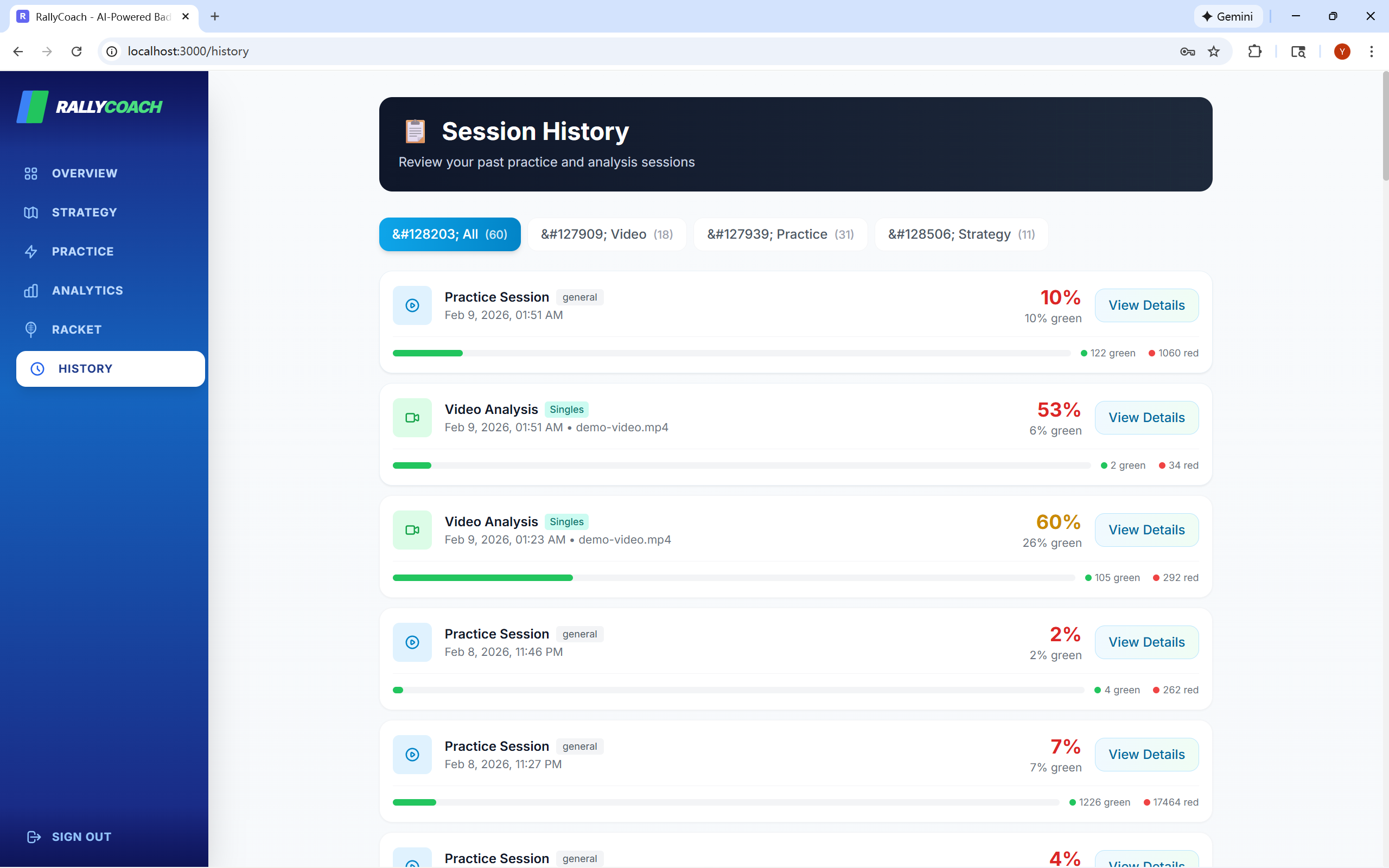Go to the Strategy page from the sidebar
The image size is (1389, 868).
pos(84,213)
